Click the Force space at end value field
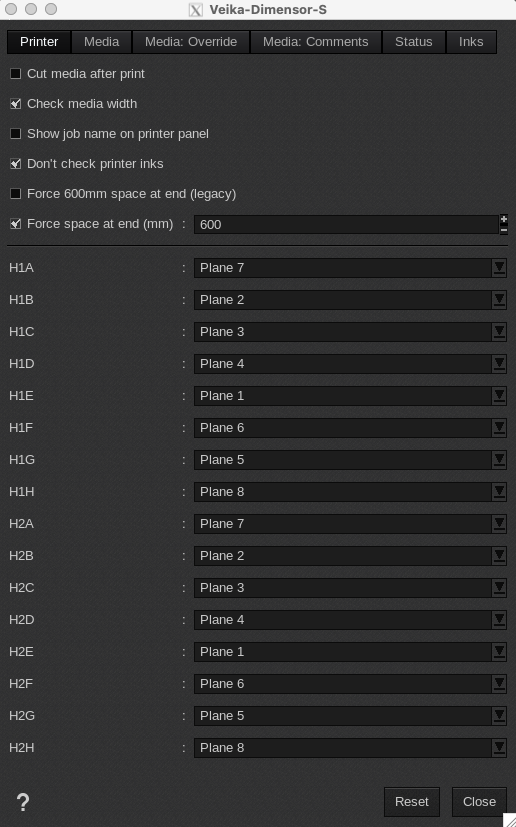The height and width of the screenshot is (827, 516). click(346, 225)
